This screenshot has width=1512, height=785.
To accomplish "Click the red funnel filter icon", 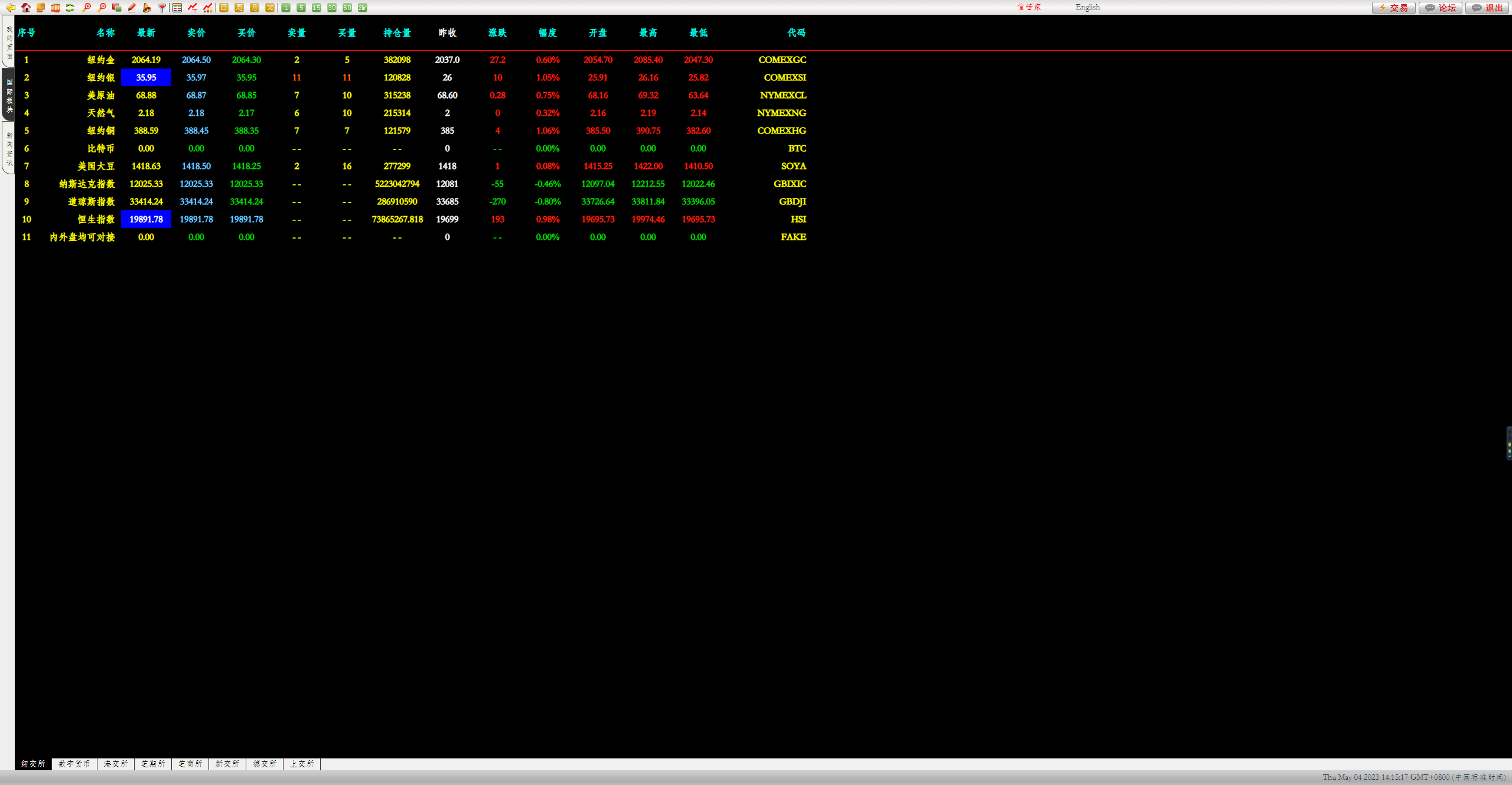I will pos(162,8).
